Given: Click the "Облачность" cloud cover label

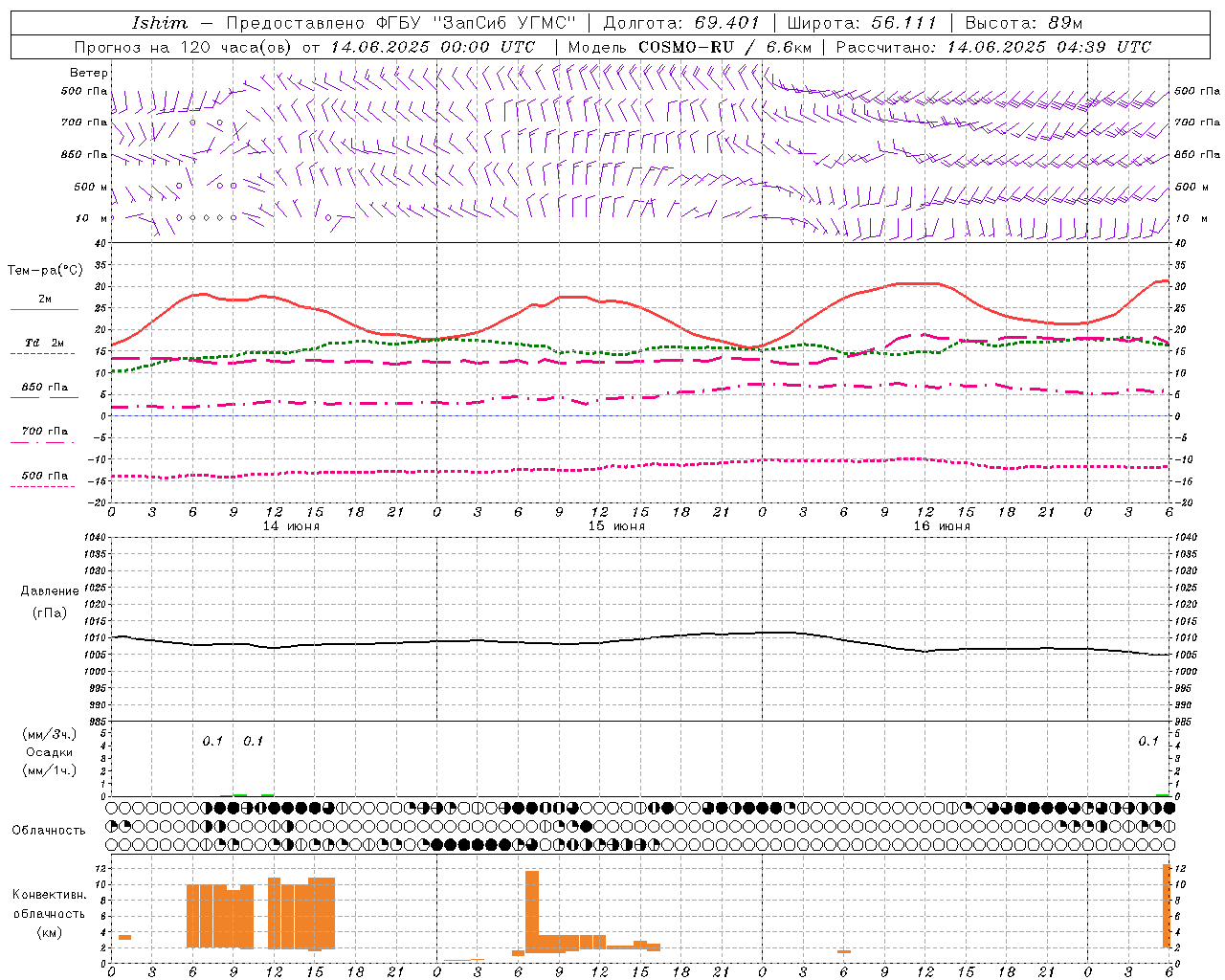Looking at the screenshot, I should pos(49,831).
